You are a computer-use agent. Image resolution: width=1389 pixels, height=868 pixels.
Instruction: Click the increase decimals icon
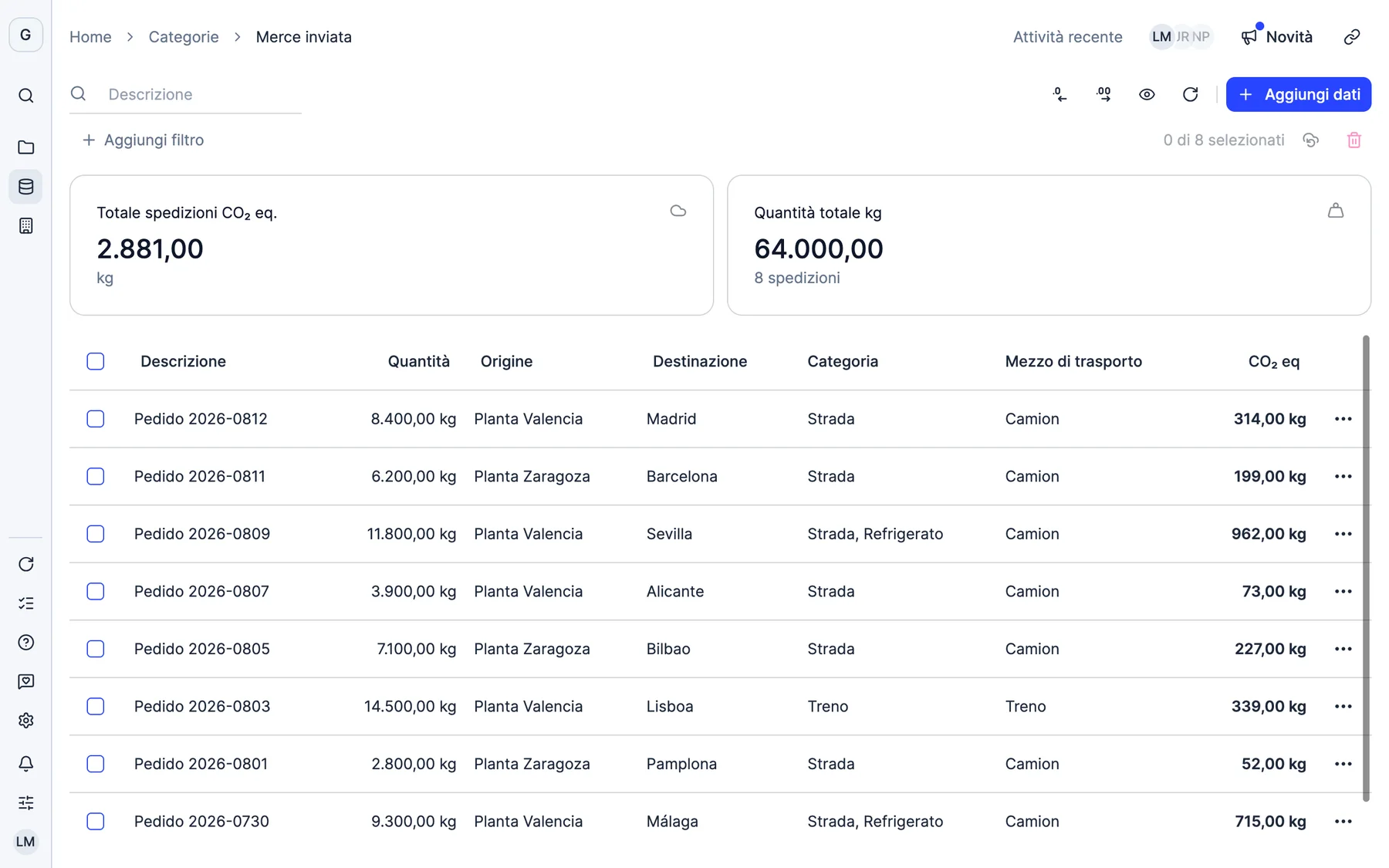click(x=1103, y=94)
